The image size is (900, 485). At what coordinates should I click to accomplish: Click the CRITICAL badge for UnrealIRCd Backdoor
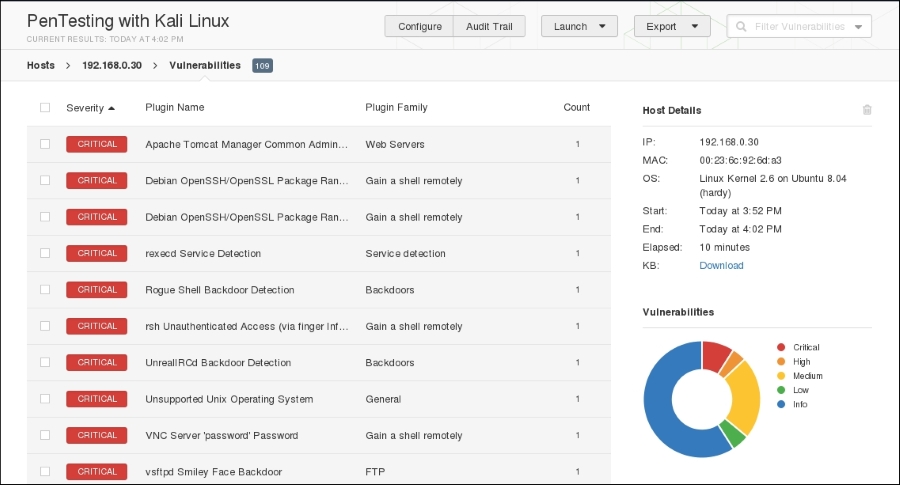point(97,363)
